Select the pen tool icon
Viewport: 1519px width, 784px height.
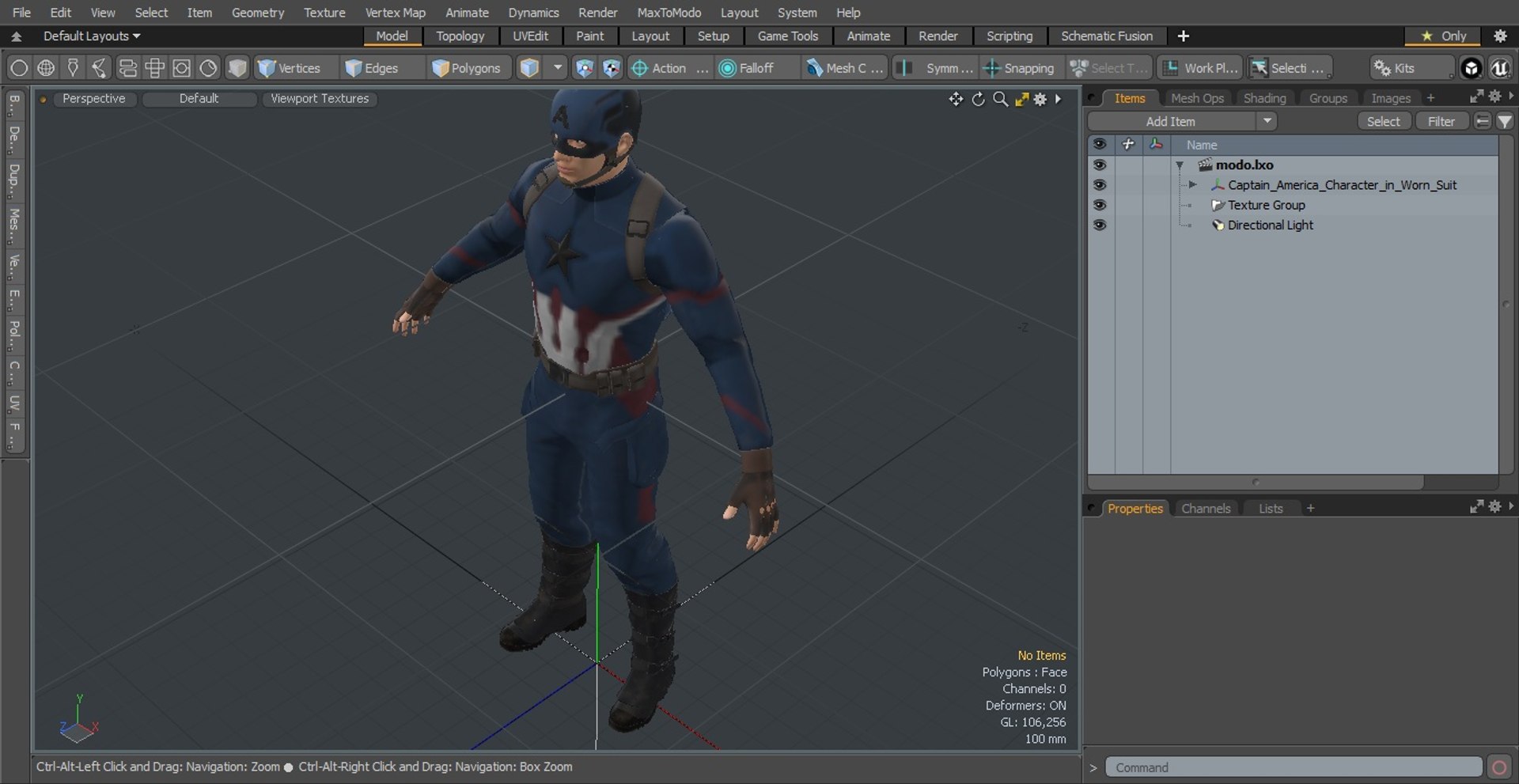click(73, 68)
